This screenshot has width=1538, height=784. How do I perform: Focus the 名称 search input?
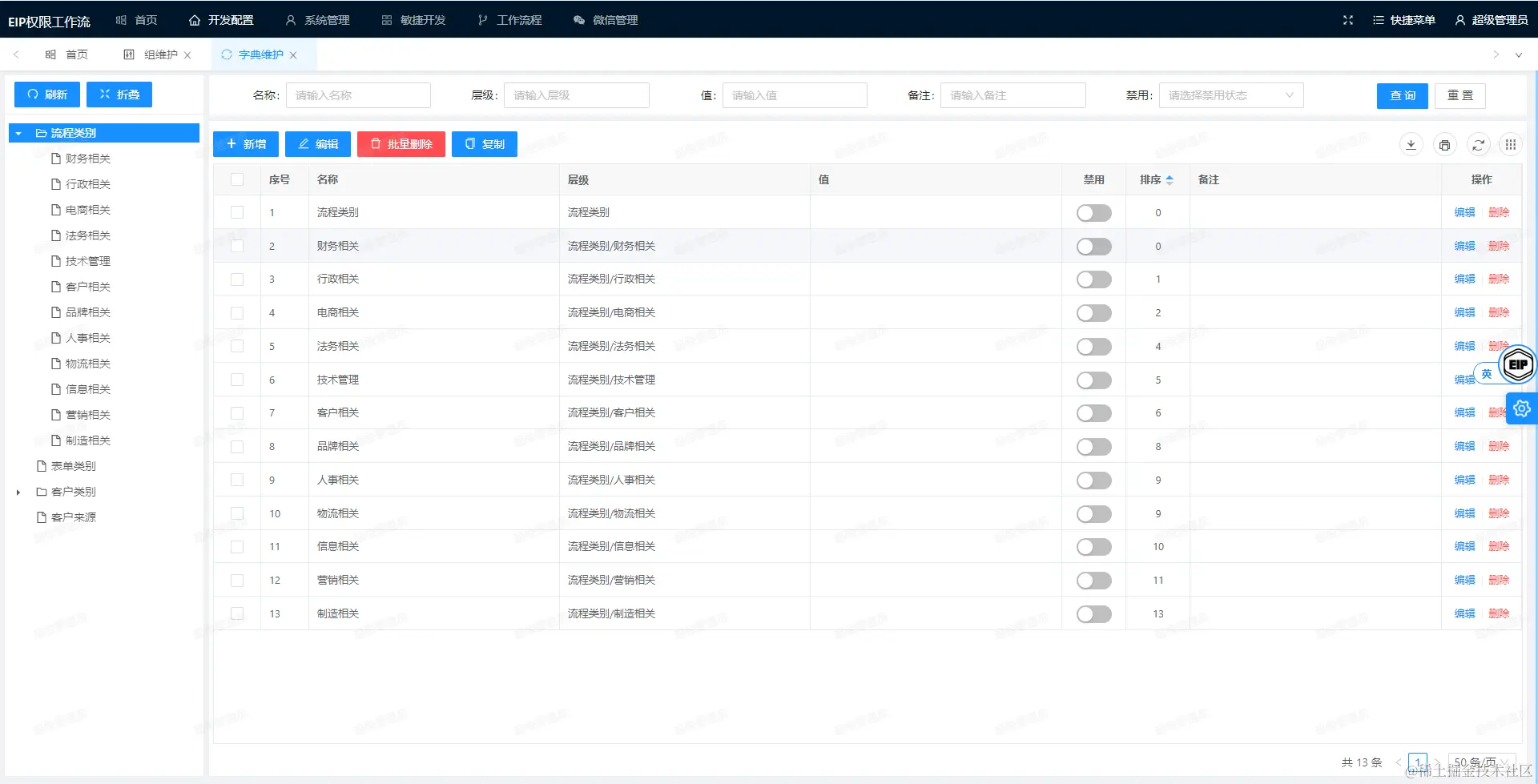[x=358, y=95]
